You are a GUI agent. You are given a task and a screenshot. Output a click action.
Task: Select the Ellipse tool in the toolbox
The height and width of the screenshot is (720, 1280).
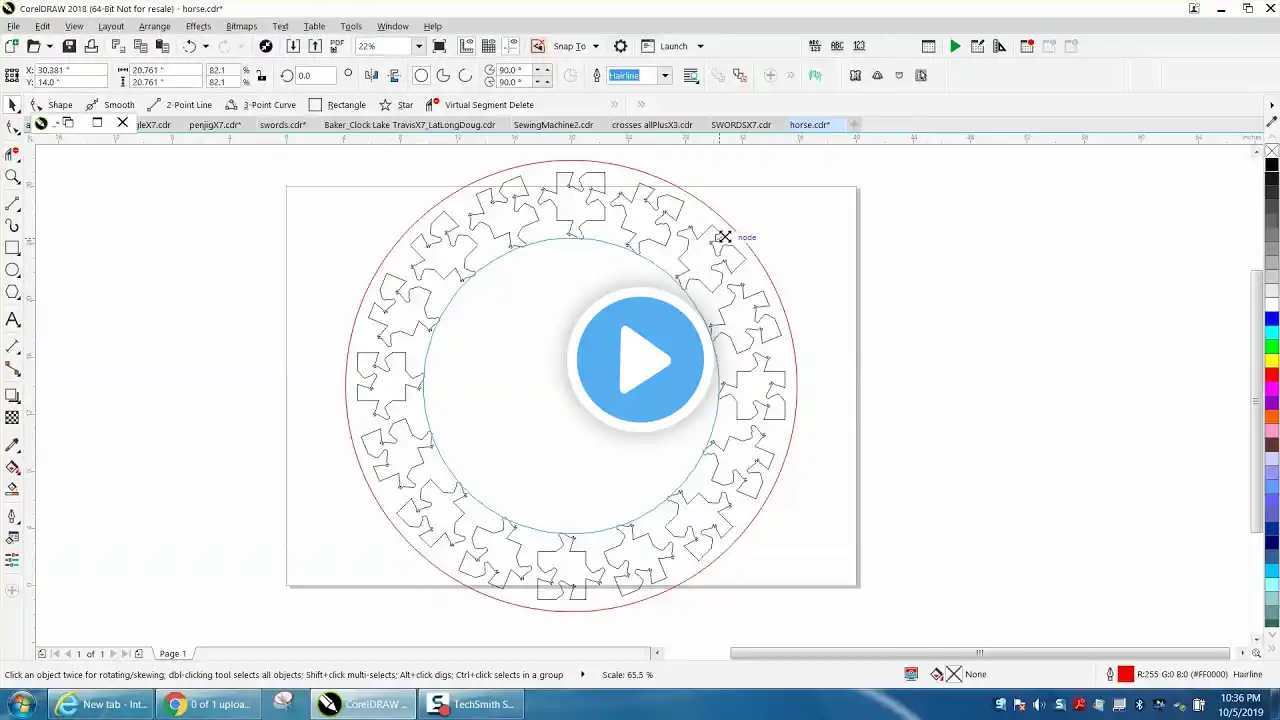pos(13,270)
